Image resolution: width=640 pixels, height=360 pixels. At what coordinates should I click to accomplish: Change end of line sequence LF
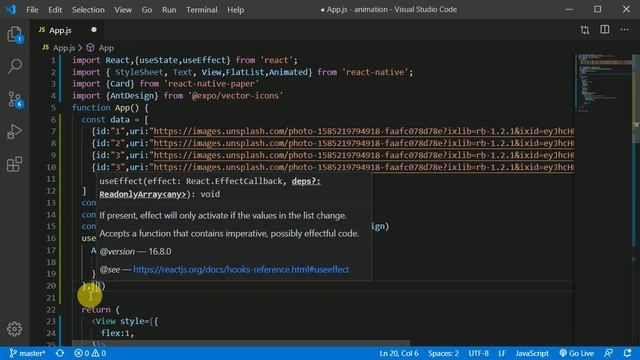click(502, 353)
